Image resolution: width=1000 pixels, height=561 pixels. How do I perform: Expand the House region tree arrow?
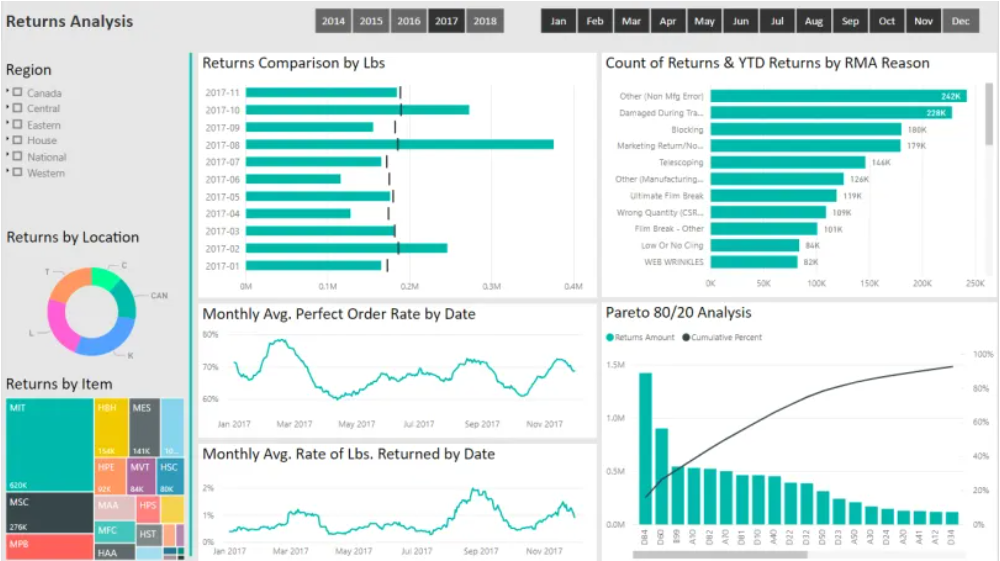8,140
